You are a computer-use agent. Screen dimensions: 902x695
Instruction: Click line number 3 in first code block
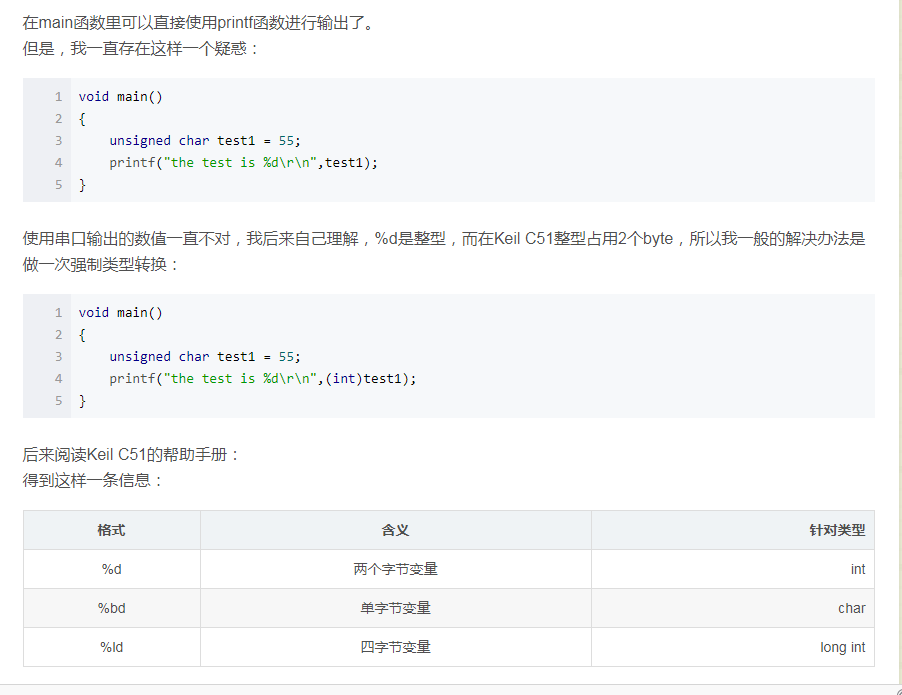point(58,140)
